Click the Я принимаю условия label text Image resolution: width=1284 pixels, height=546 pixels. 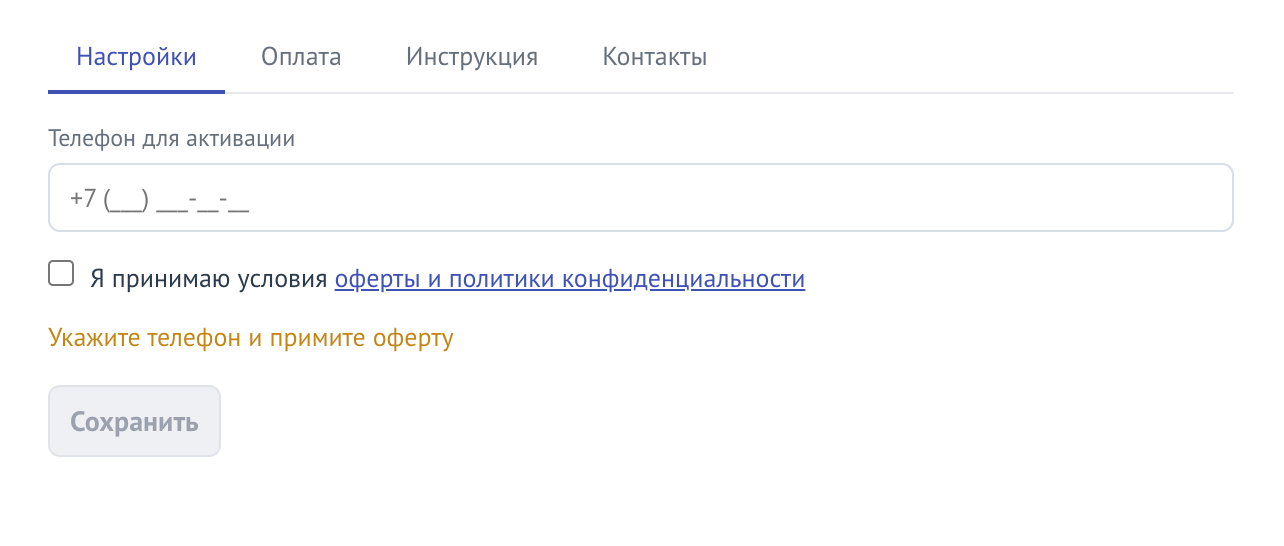(x=209, y=279)
